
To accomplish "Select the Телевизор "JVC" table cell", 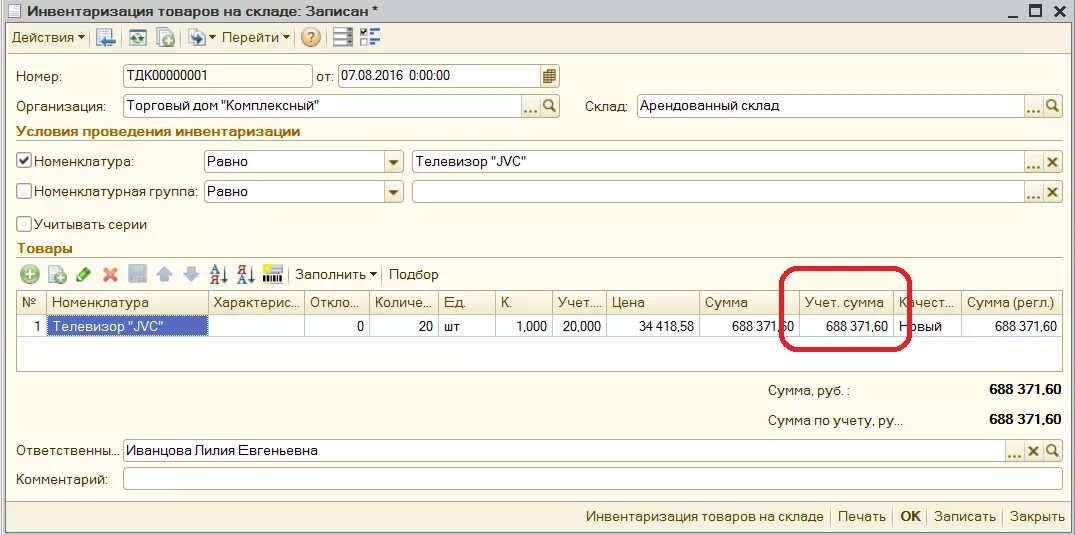I will coord(128,326).
